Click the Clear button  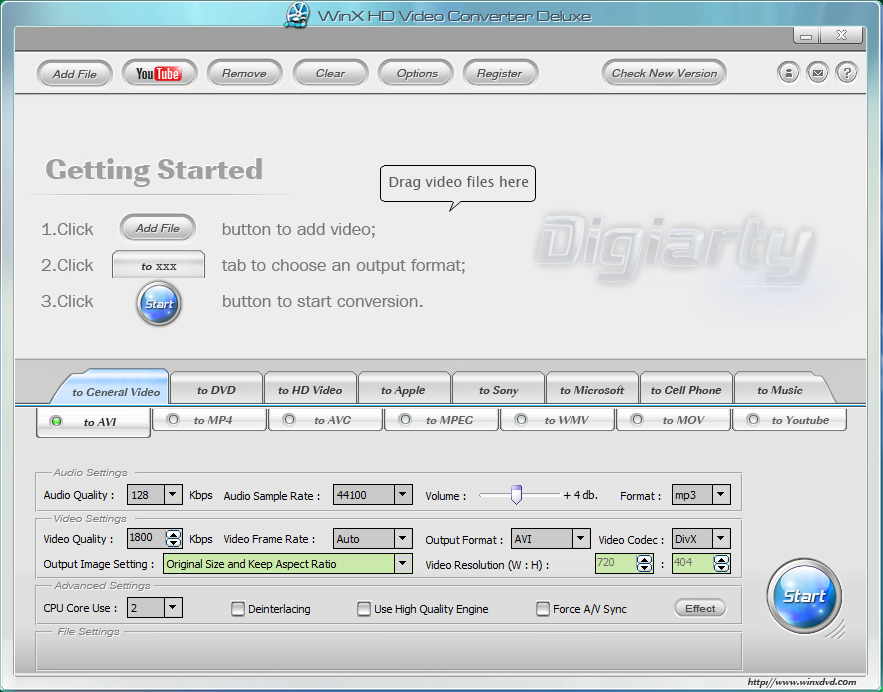pos(331,73)
